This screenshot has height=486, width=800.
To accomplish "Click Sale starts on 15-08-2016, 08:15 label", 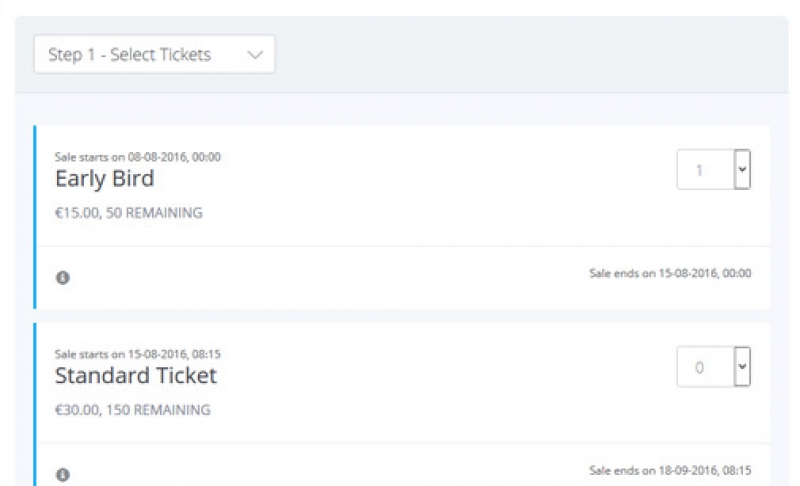I will [138, 354].
